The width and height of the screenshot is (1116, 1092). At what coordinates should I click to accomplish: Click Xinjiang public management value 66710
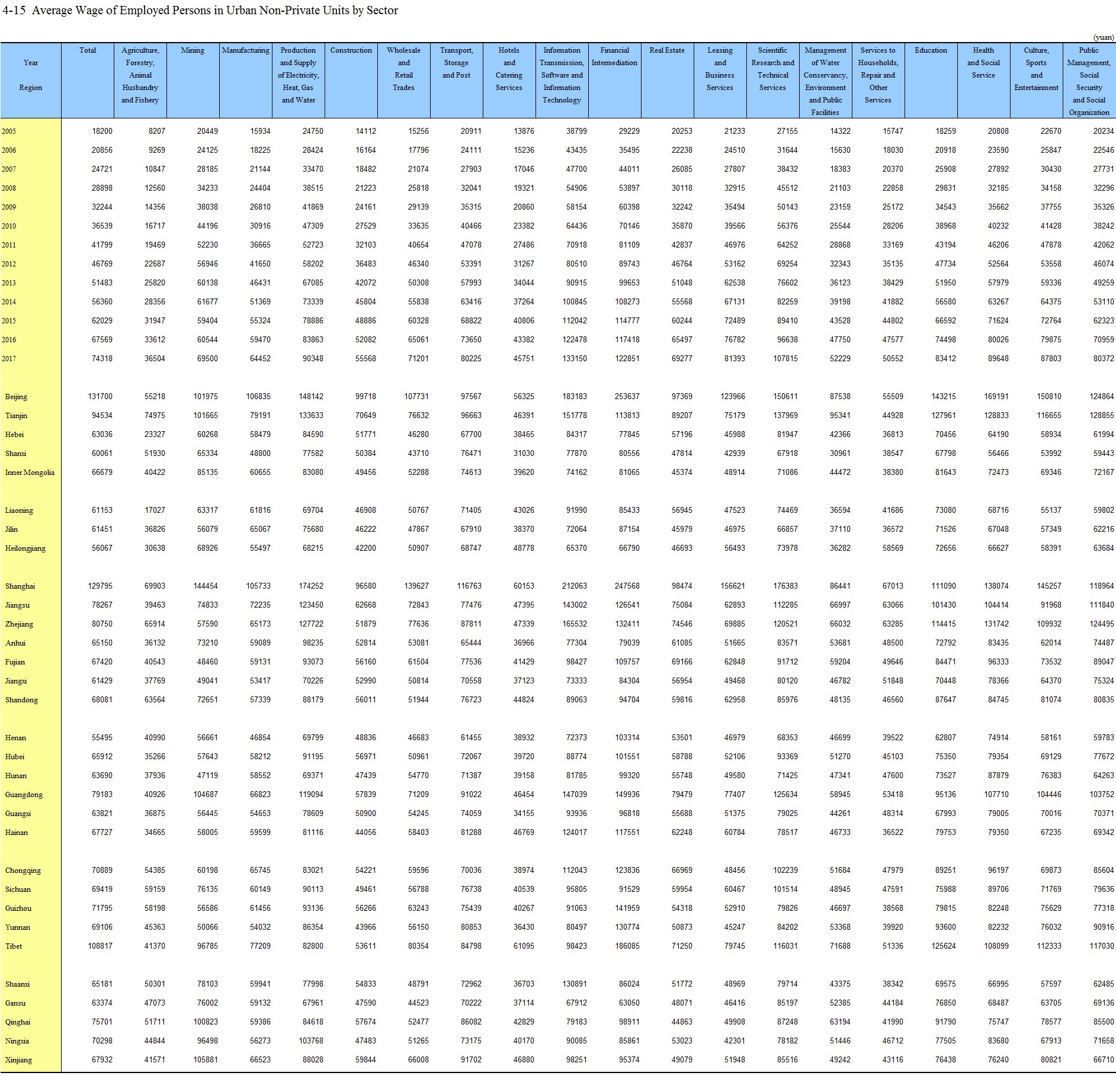[x=1104, y=1060]
